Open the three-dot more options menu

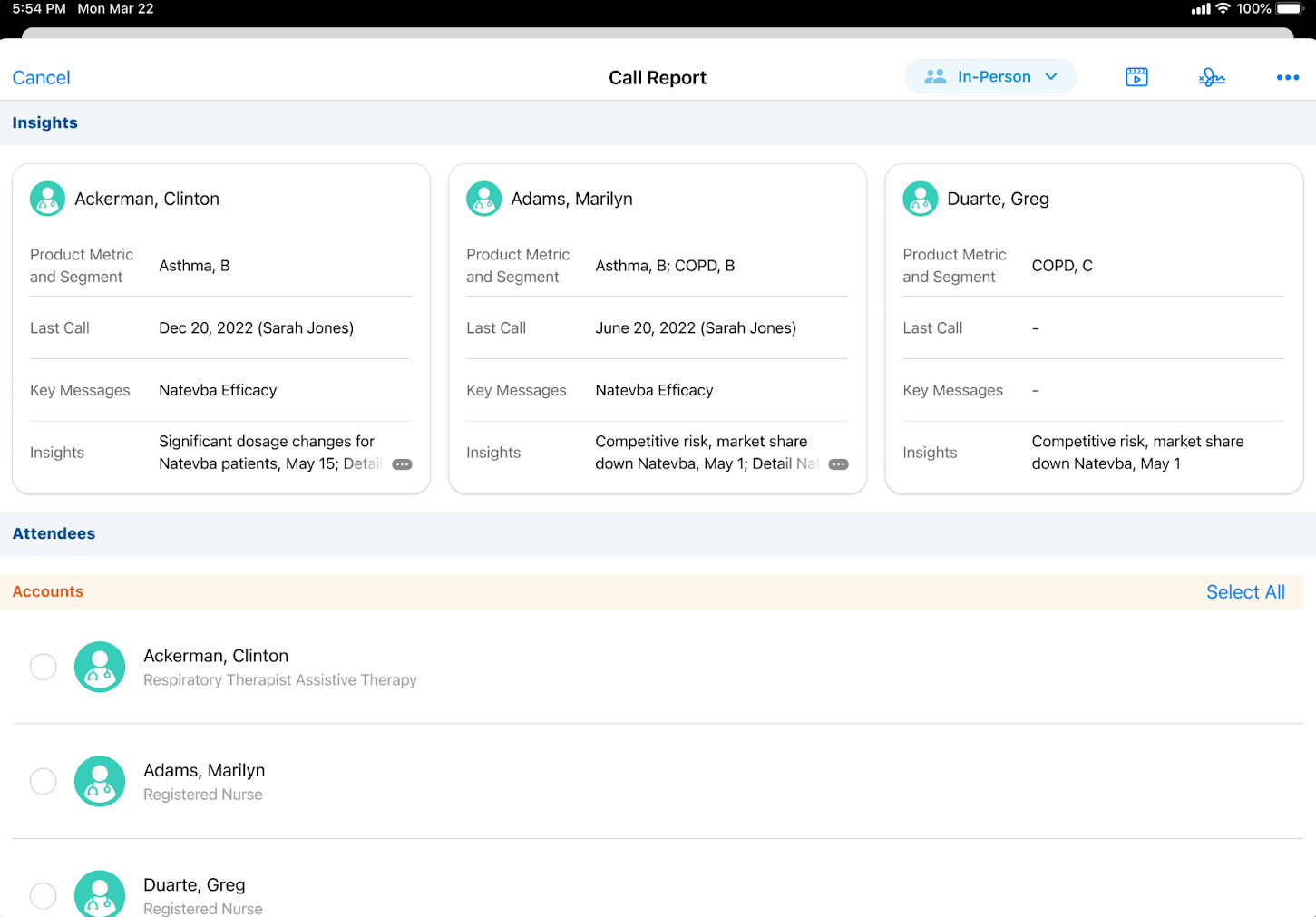pos(1287,78)
